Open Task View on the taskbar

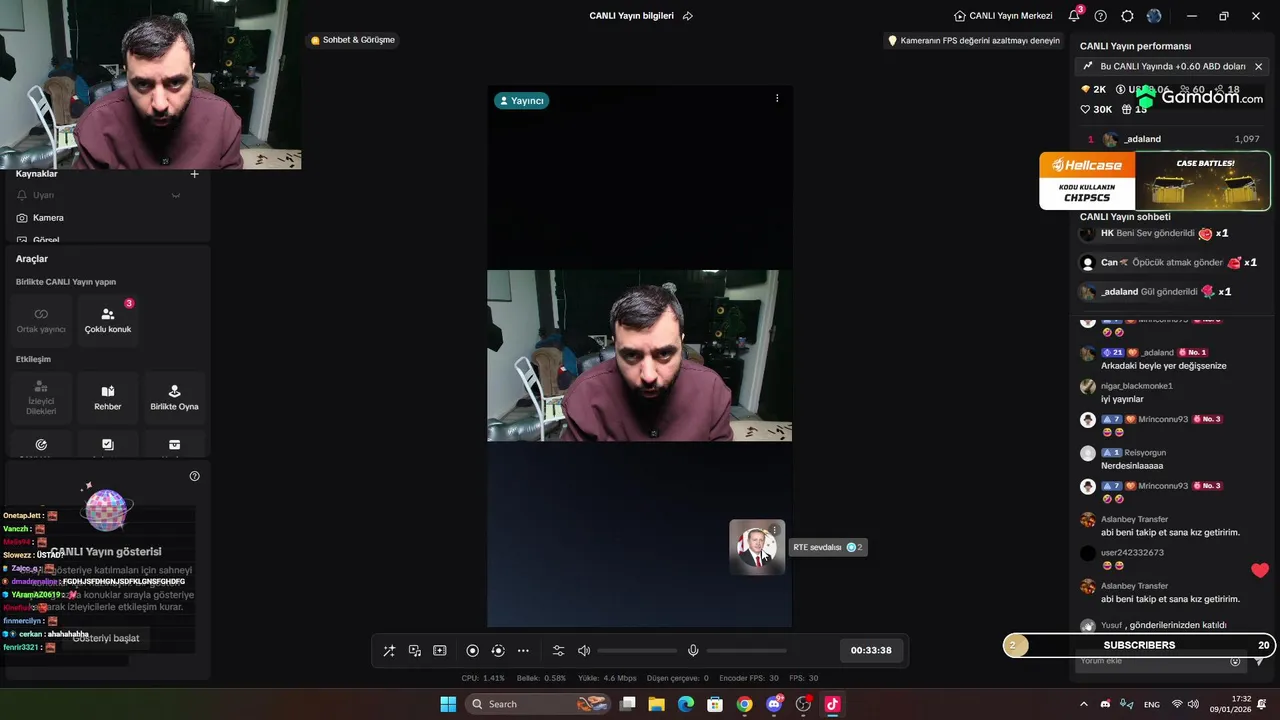tap(628, 704)
